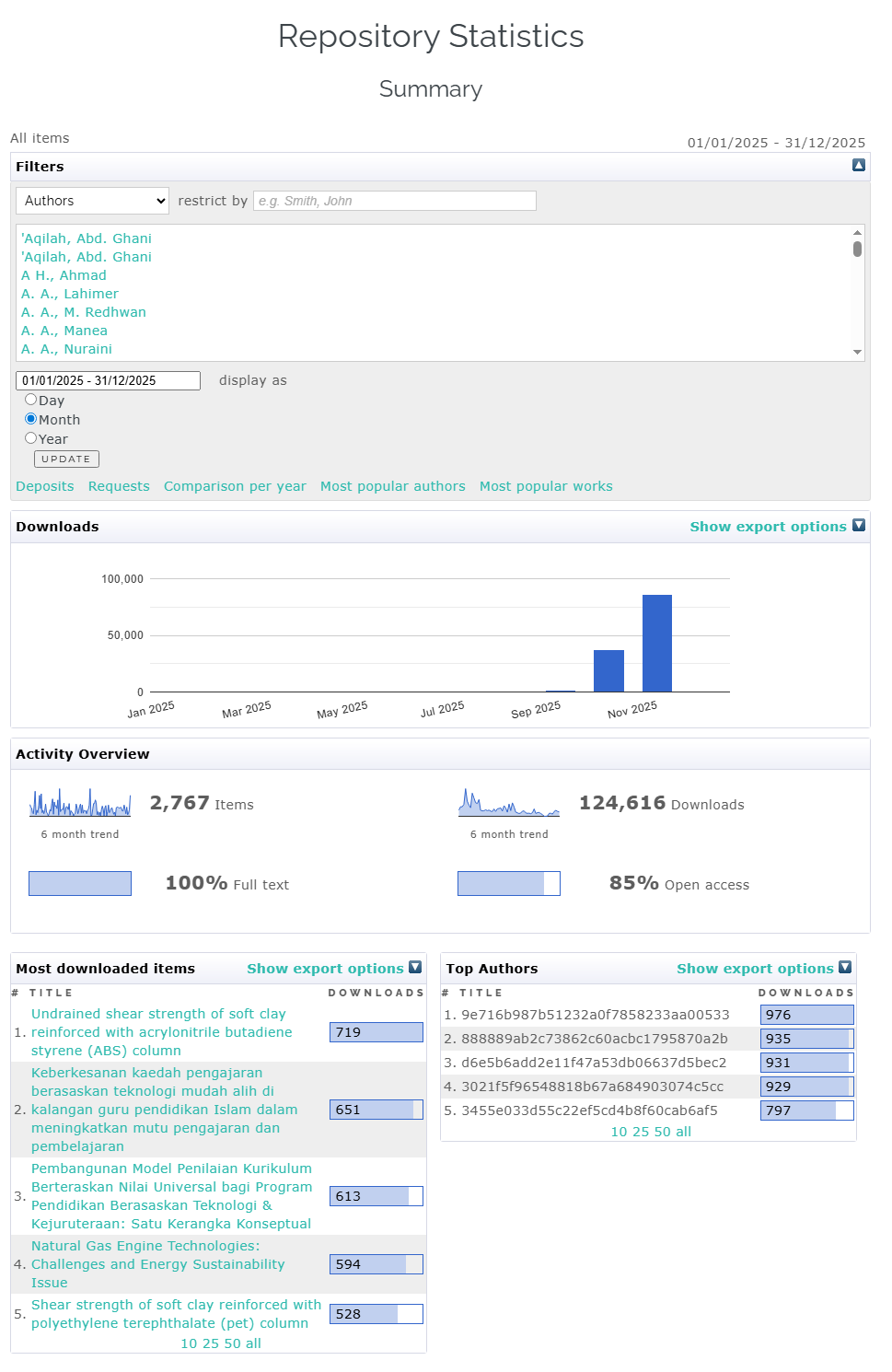Click Most downloaded items export arrow icon
Viewport: 892px width, 1372px height.
coord(415,968)
